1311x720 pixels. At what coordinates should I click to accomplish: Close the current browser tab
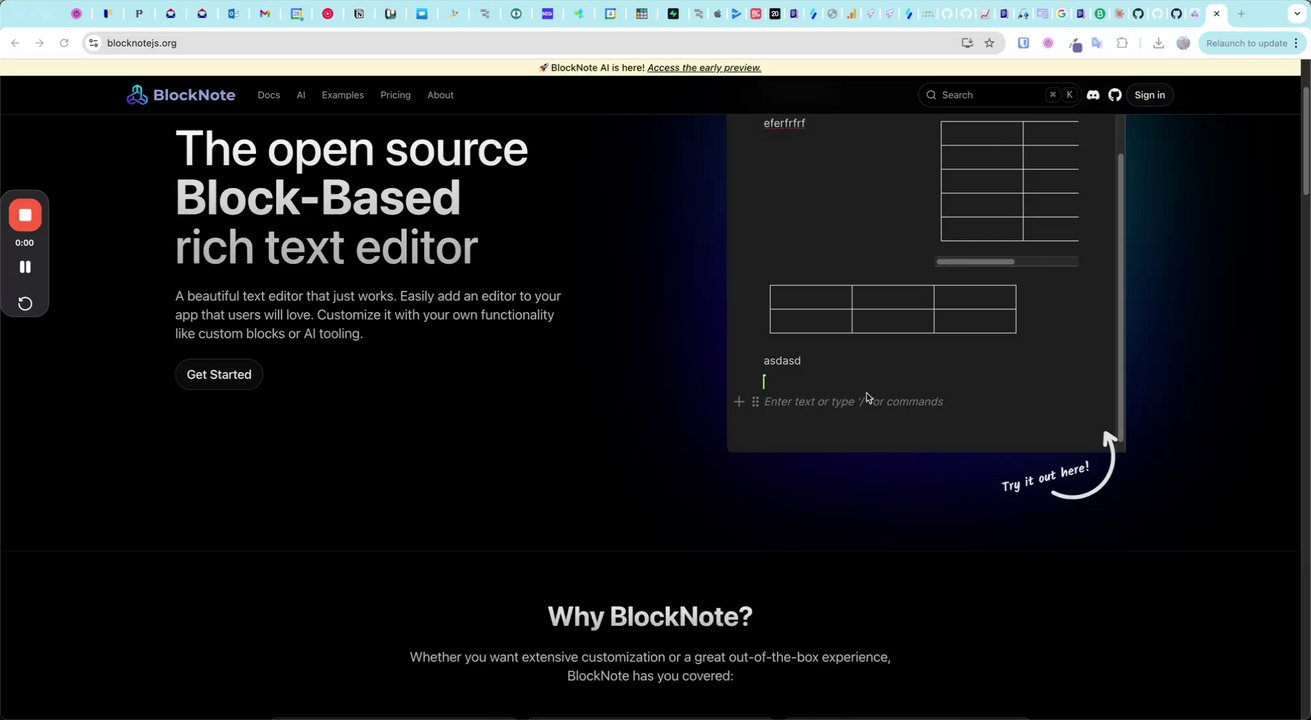pos(1216,14)
